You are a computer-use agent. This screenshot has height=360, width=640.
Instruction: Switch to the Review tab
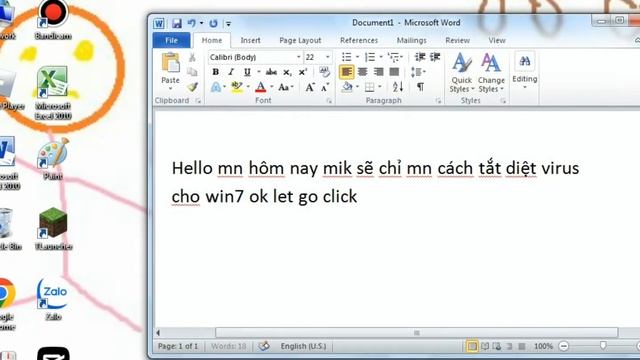point(457,40)
